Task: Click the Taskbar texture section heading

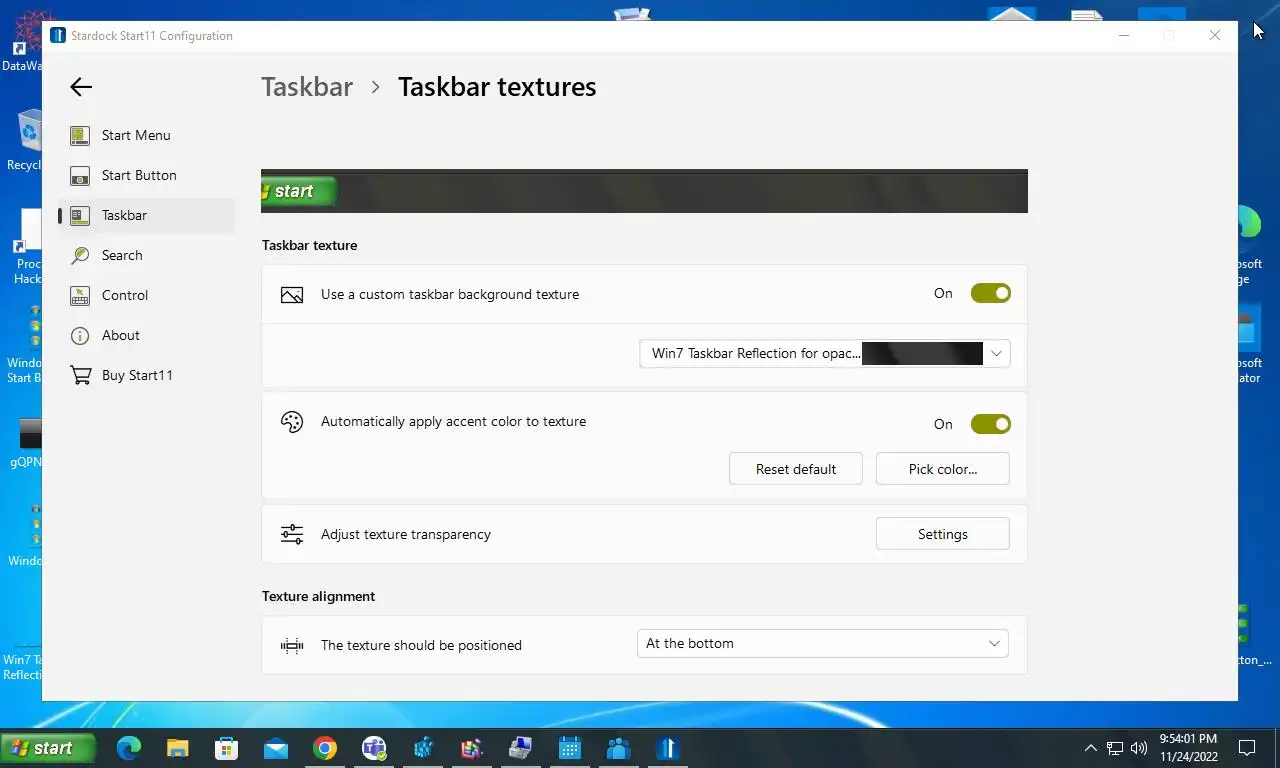Action: [309, 245]
